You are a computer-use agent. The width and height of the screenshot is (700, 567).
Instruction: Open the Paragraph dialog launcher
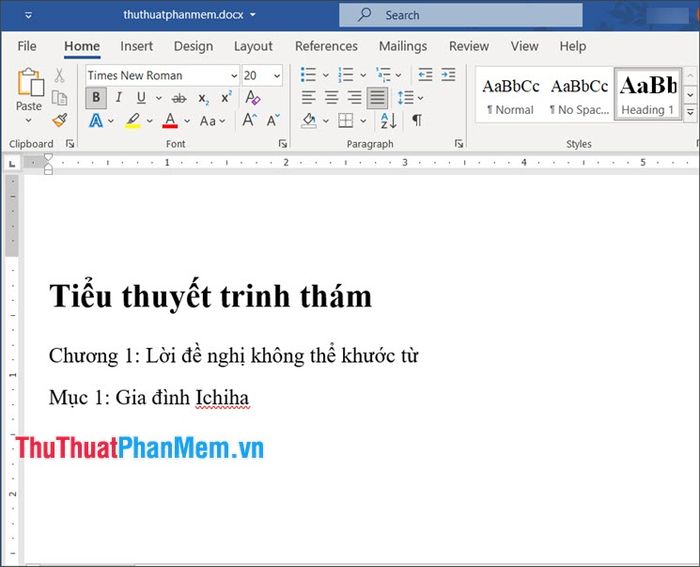pyautogui.click(x=458, y=143)
